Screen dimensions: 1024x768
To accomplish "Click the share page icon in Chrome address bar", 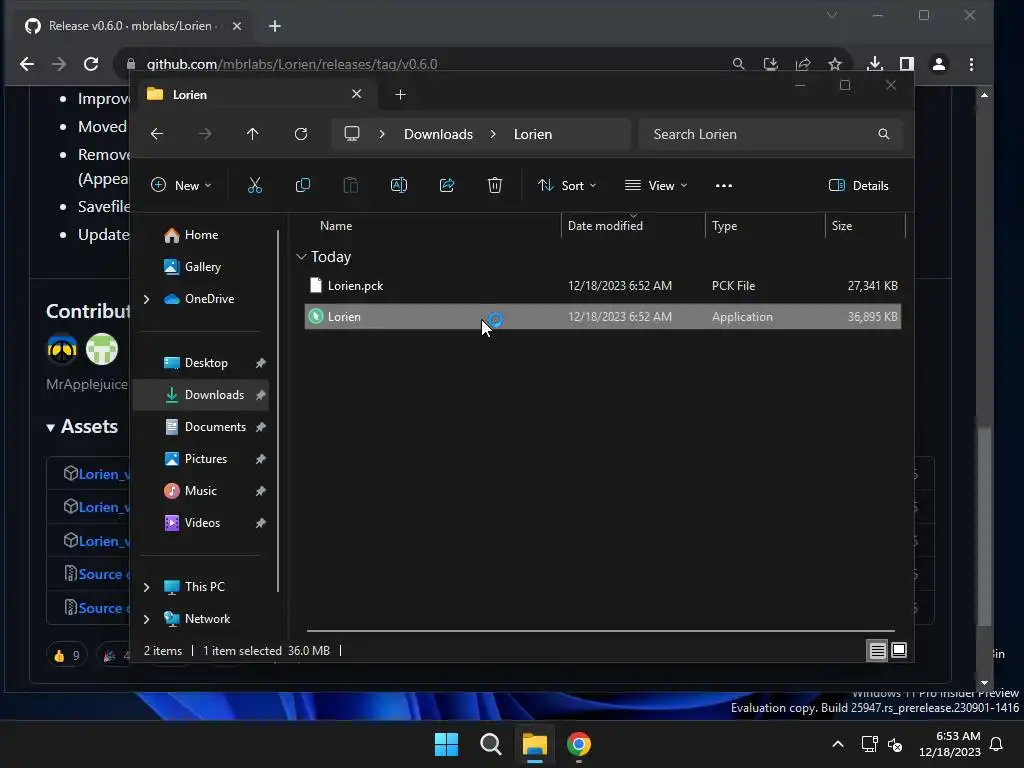I will 803,64.
